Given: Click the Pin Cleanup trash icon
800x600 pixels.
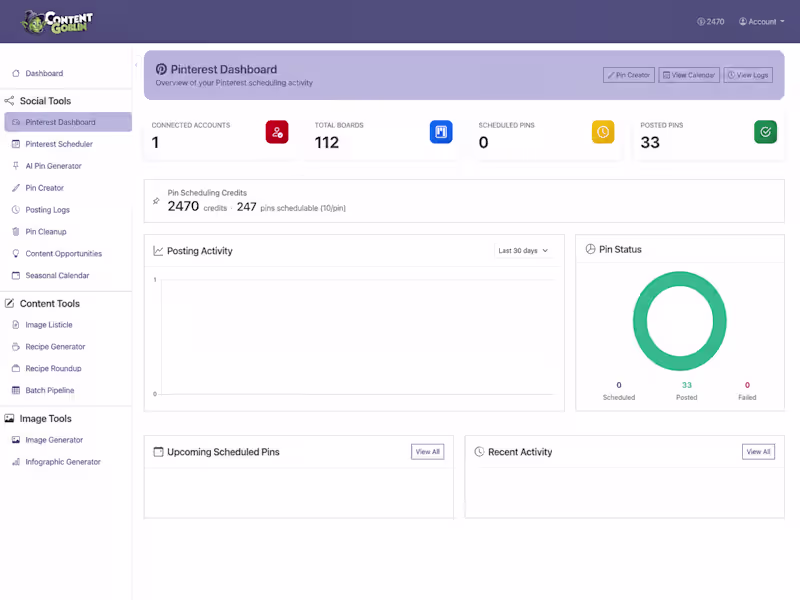Looking at the screenshot, I should [16, 232].
